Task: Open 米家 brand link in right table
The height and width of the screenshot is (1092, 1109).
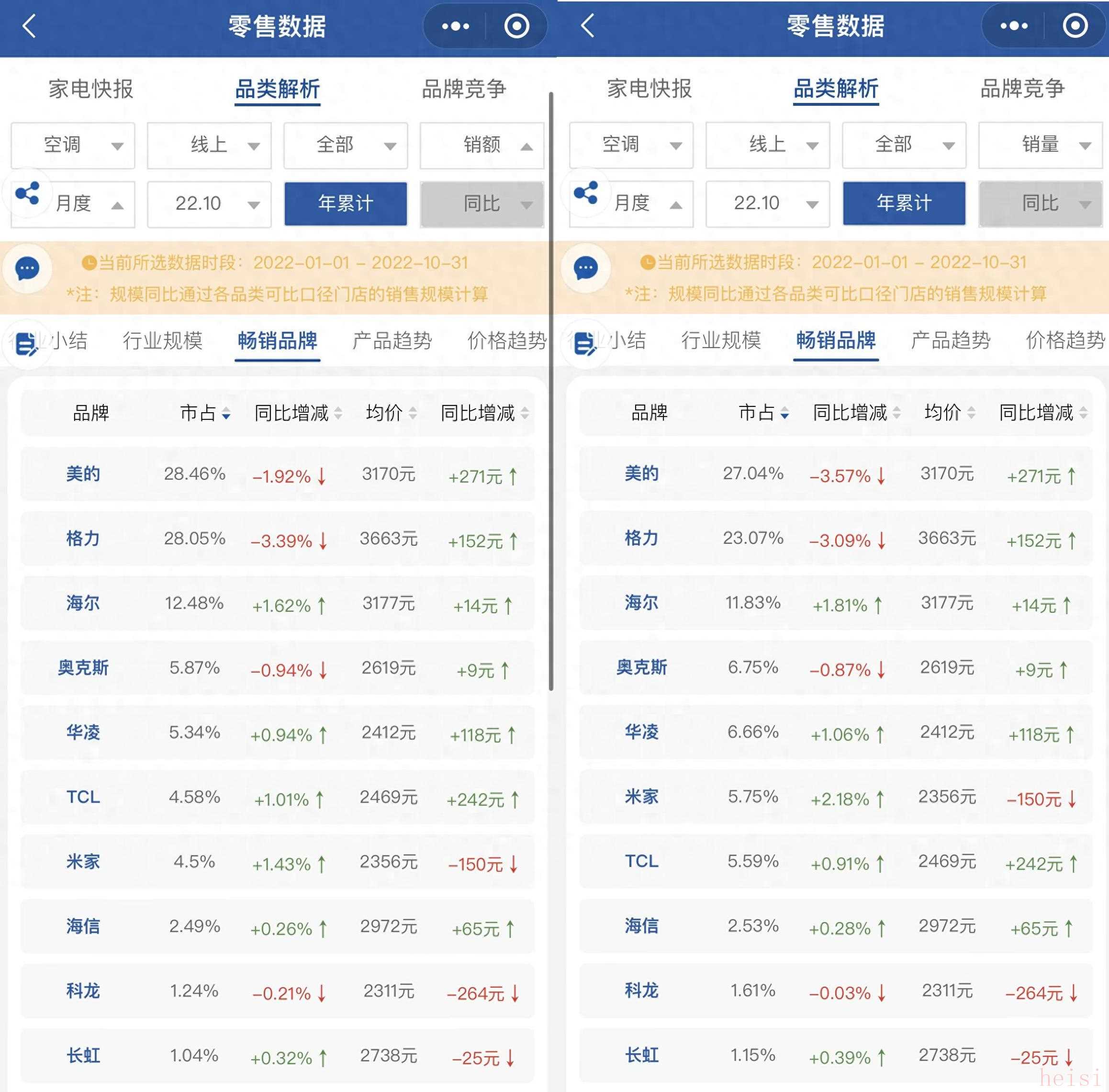Action: 642,797
